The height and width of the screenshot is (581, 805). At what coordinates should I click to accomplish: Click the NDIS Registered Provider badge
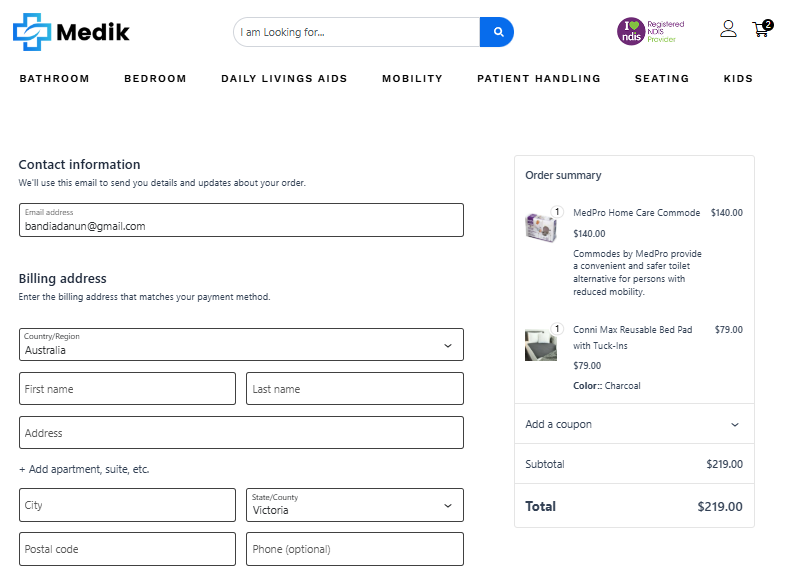click(650, 31)
